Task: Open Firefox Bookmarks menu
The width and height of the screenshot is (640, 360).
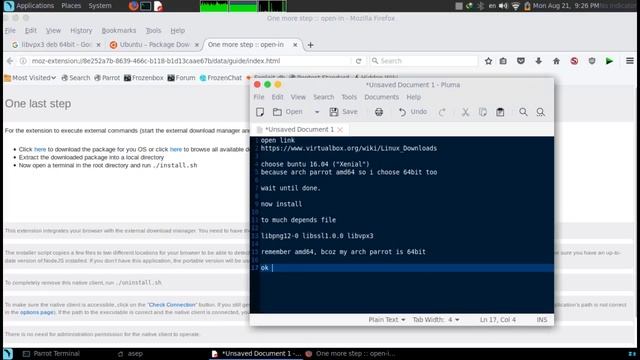Action: pyautogui.click(x=118, y=31)
